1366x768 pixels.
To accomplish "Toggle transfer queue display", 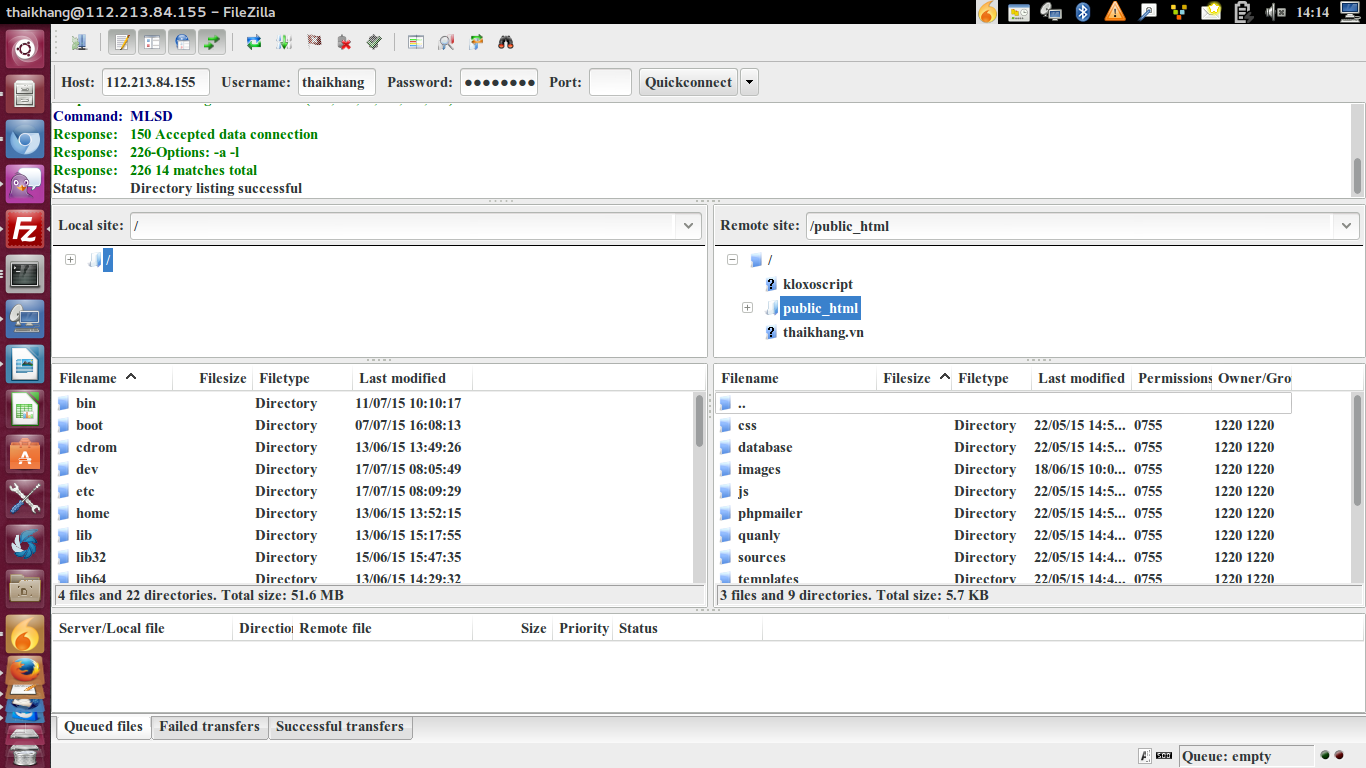I will (212, 42).
